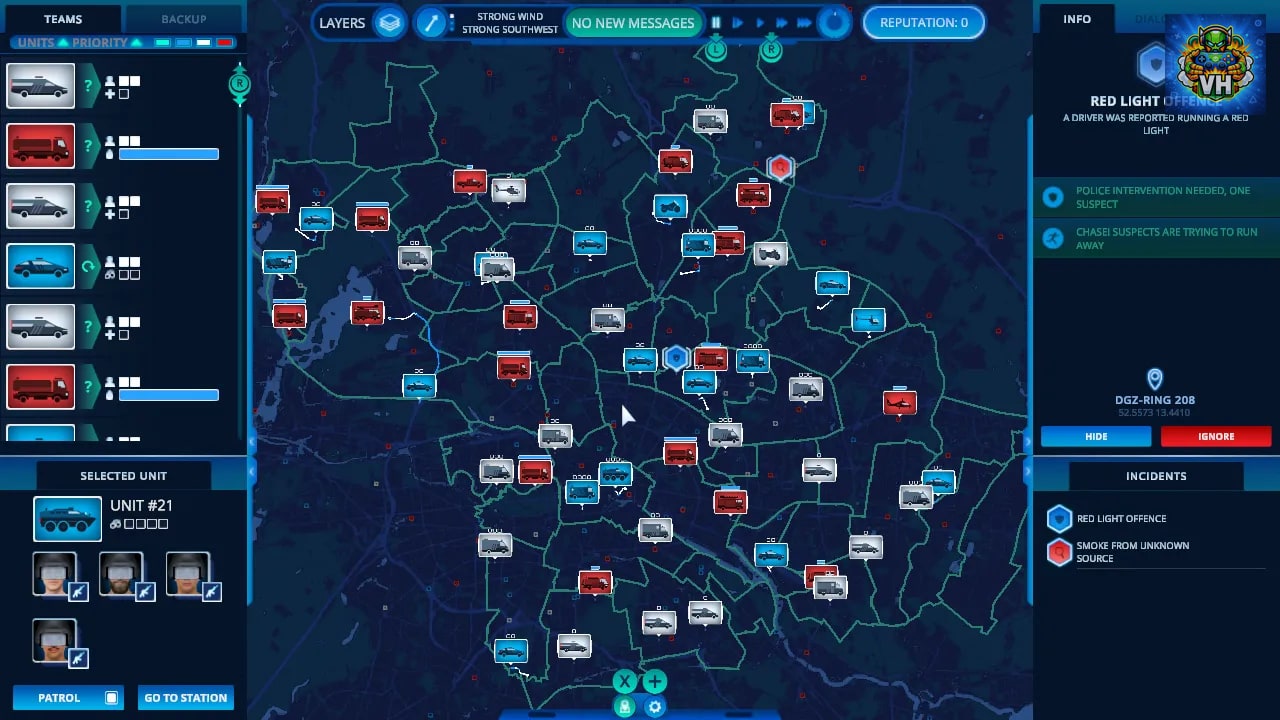Viewport: 1280px width, 720px height.
Task: Click the DGZ-Ring 208 location pin icon
Action: click(x=1155, y=379)
